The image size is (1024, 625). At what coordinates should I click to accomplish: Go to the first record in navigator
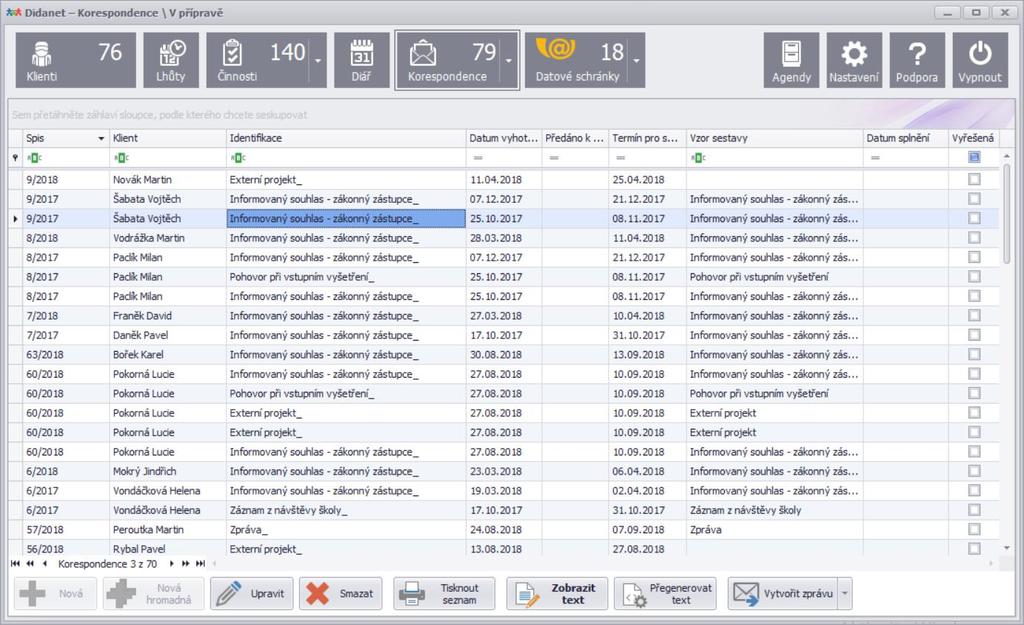16,564
